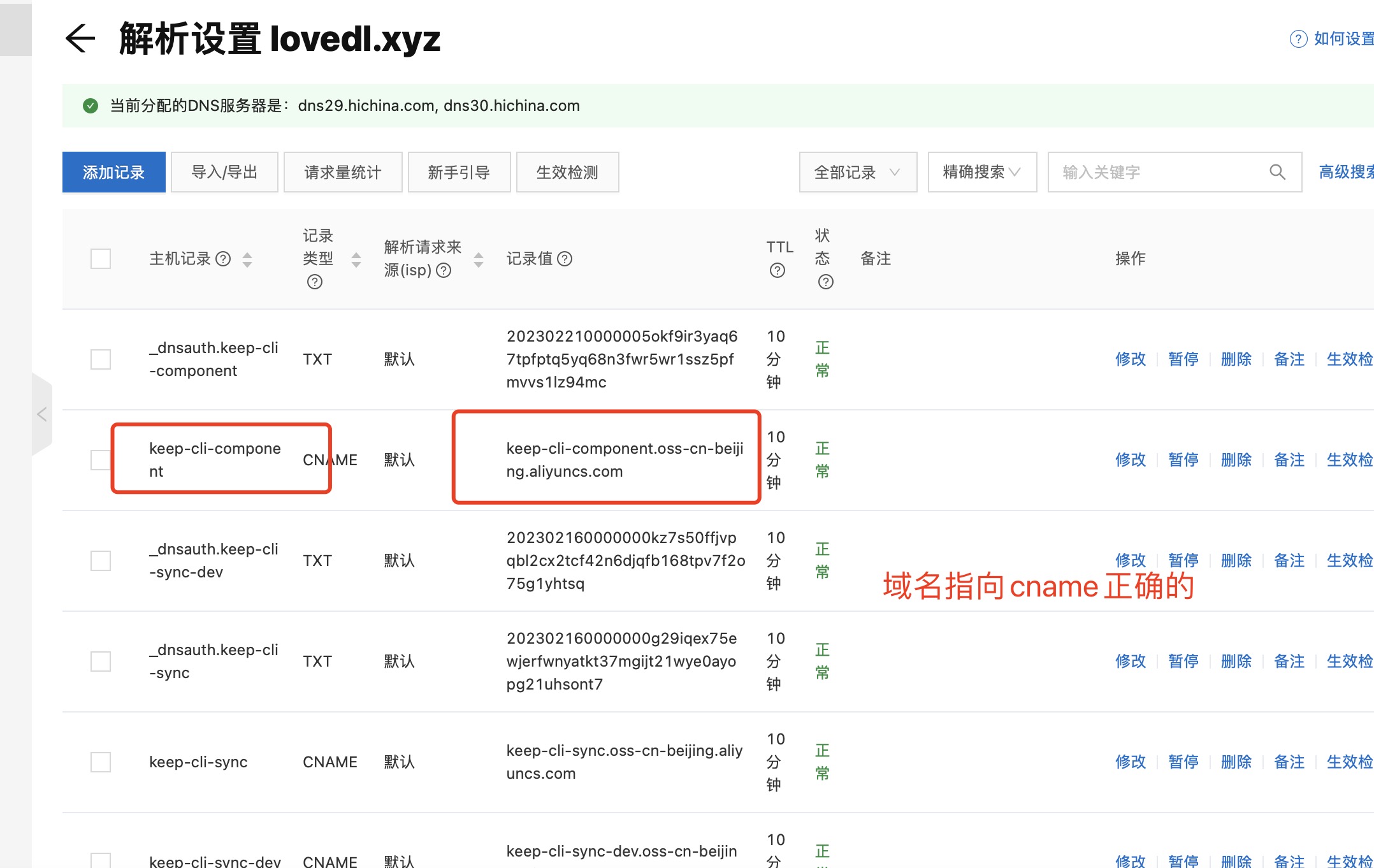Screen dimensions: 1374x868
Task: Toggle the select-all header checkbox
Action: (101, 259)
